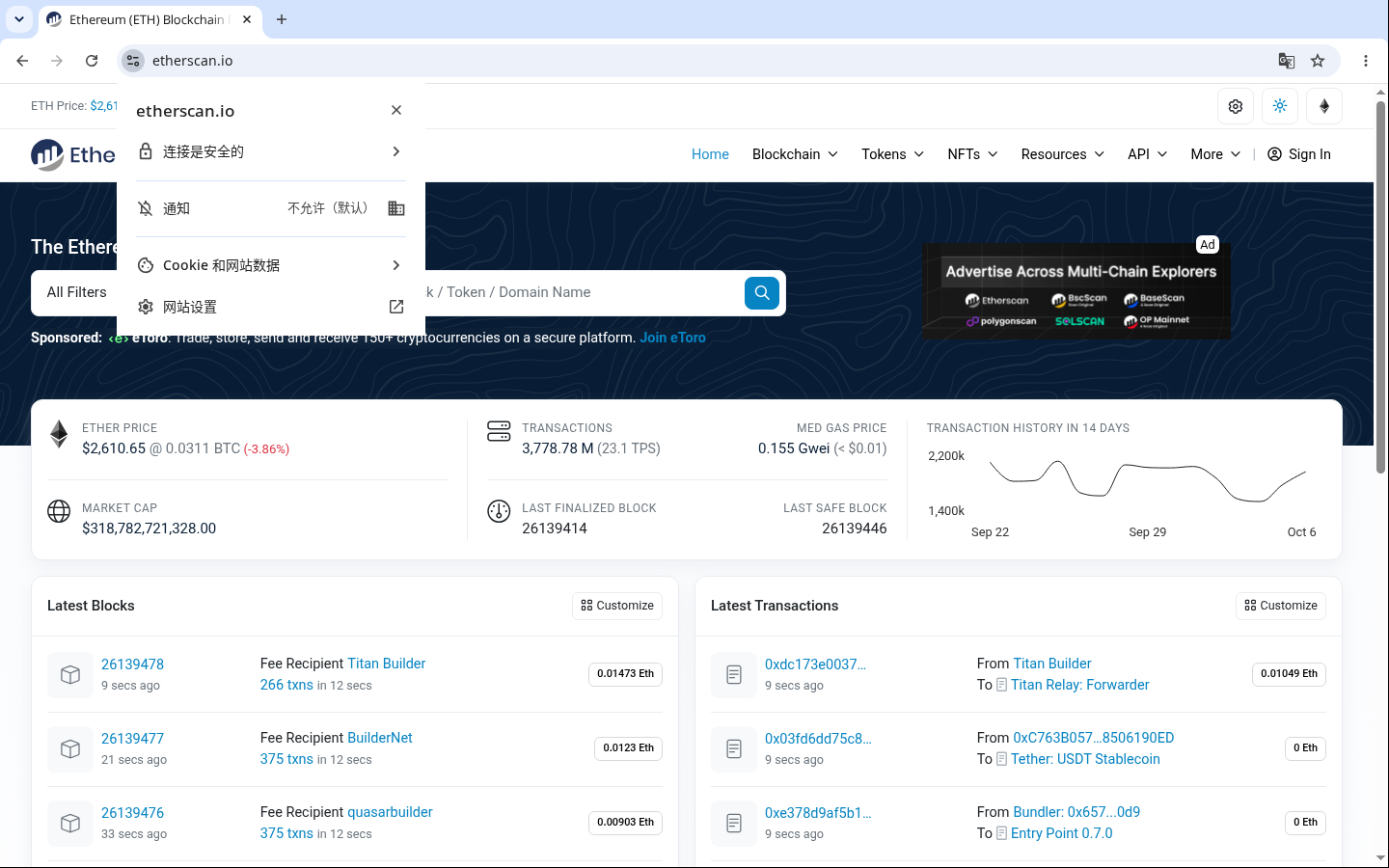Click the block cube icon for 26139478
The width and height of the screenshot is (1389, 868).
[70, 674]
